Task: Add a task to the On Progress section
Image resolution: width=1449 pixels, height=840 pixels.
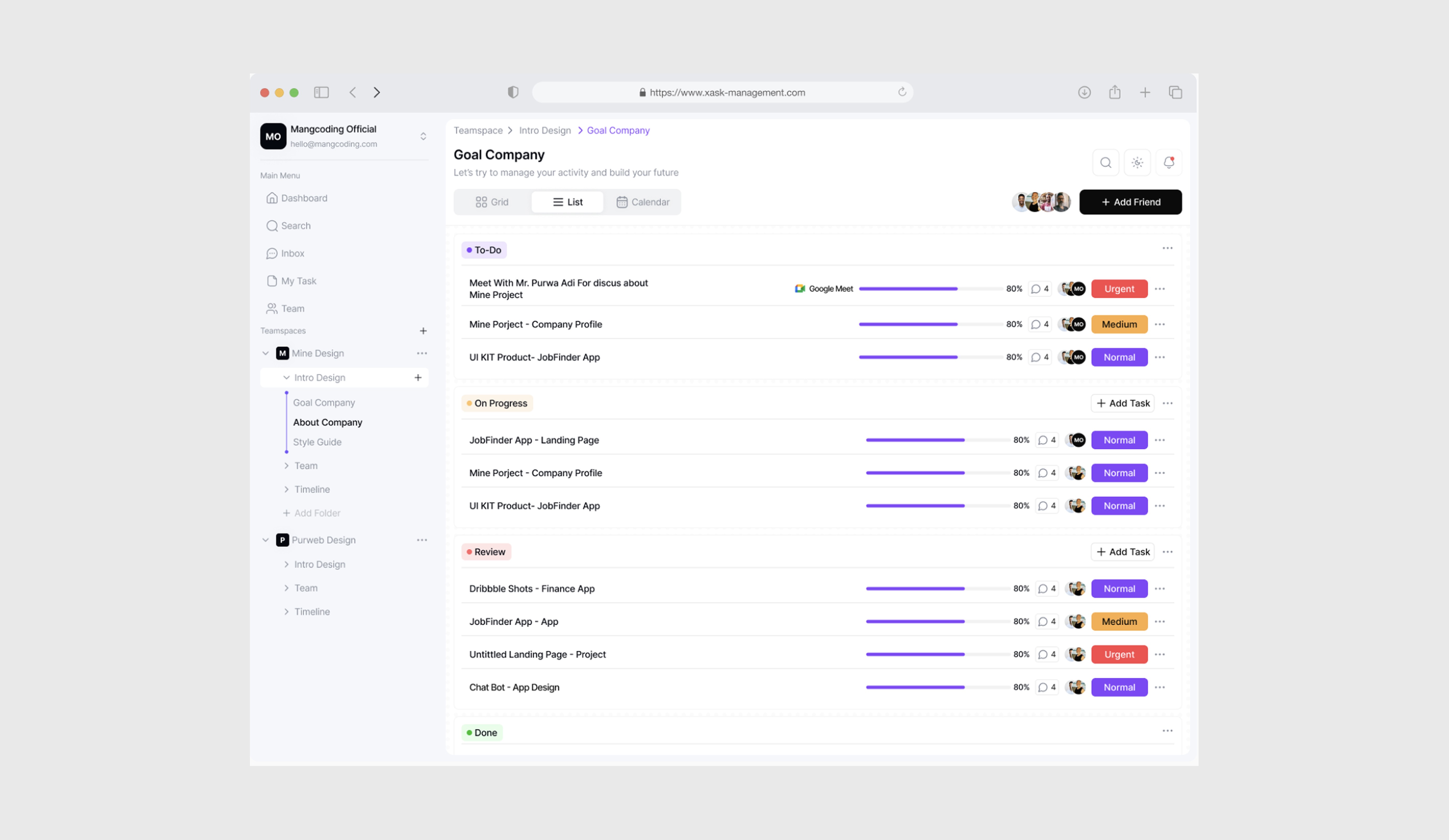Action: pos(1122,404)
